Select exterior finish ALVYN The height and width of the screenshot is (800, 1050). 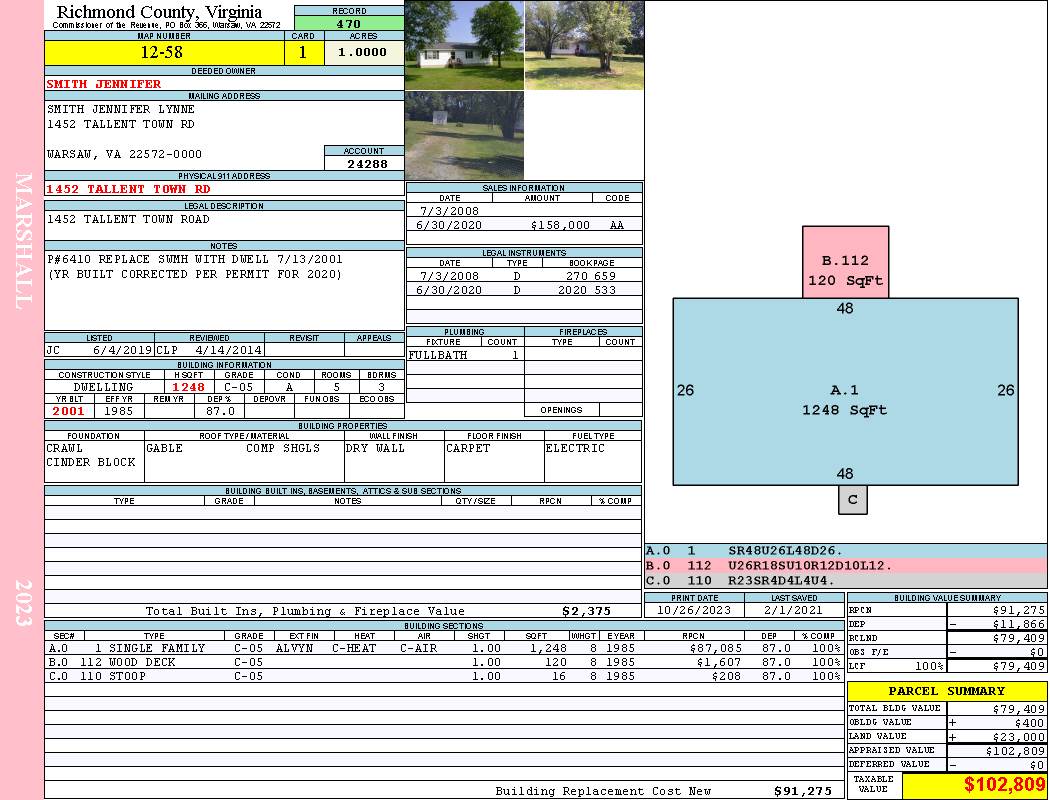pyautogui.click(x=295, y=648)
